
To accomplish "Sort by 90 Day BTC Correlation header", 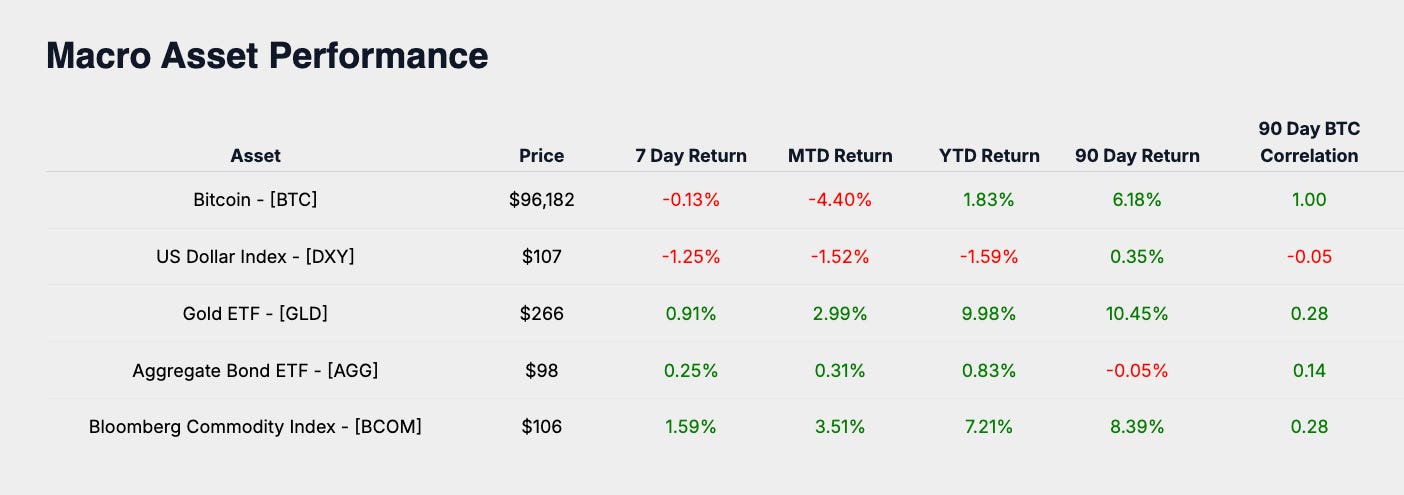I will (1308, 143).
